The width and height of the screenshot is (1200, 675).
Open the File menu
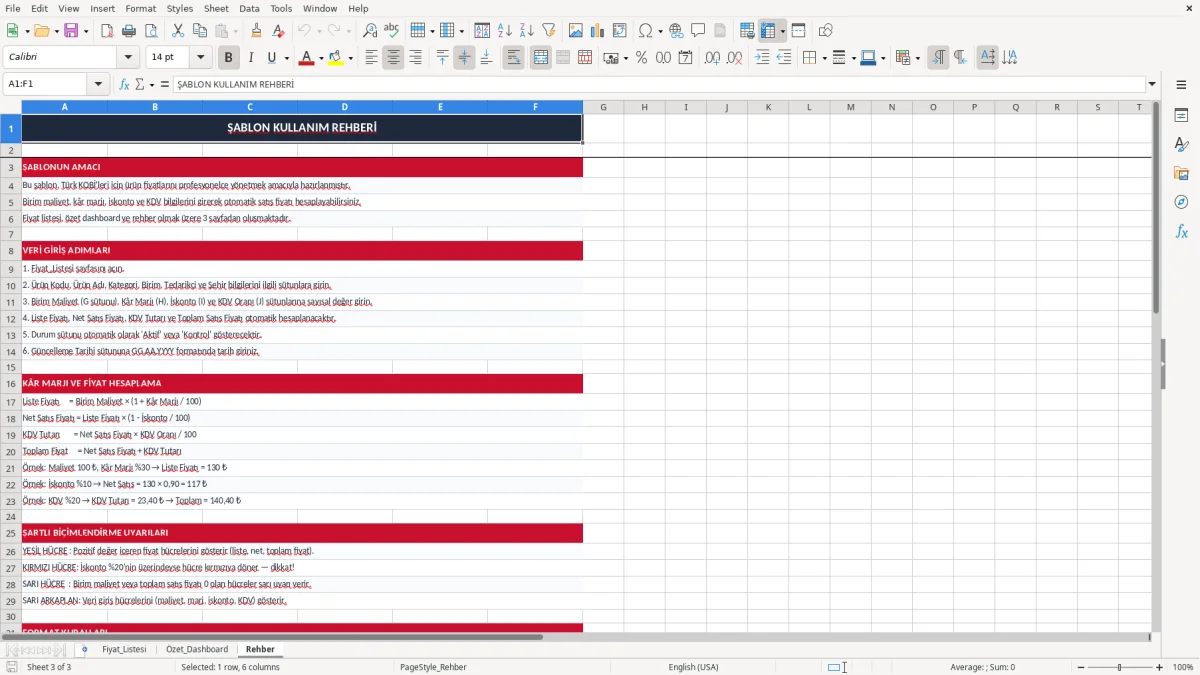(x=13, y=8)
